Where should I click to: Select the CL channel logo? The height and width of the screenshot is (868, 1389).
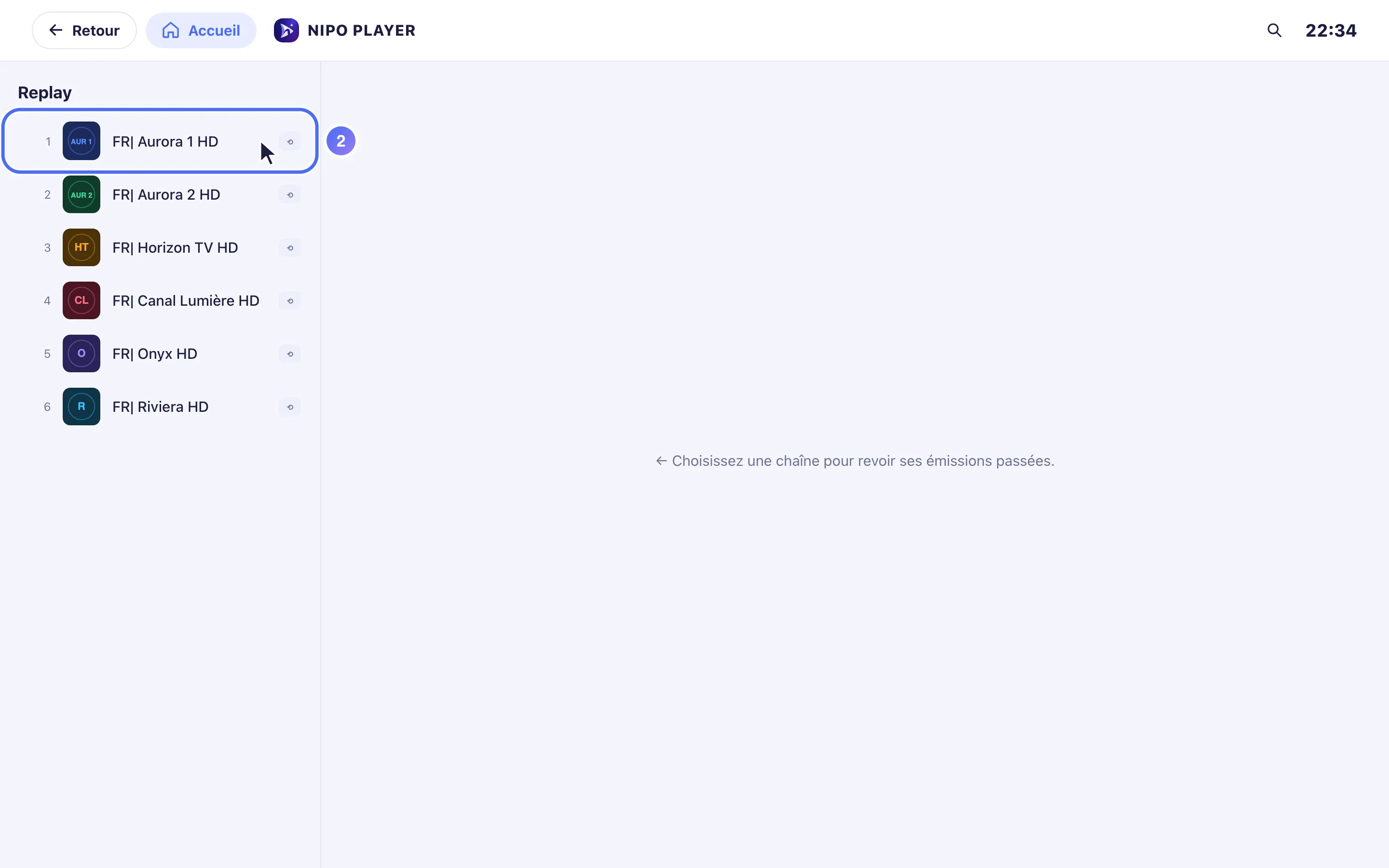pyautogui.click(x=82, y=301)
